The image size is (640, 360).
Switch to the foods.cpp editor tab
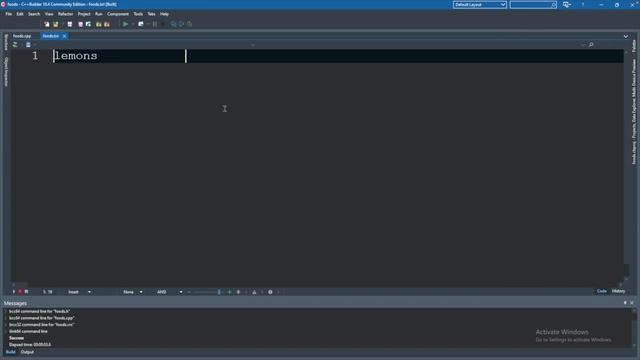22,36
